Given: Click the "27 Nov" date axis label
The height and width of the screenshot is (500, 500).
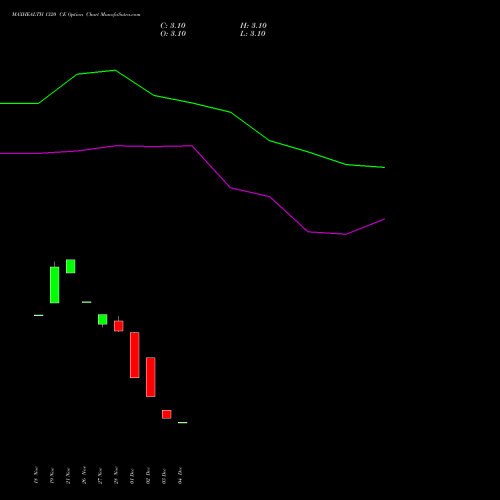Looking at the screenshot, I should click(x=100, y=476).
